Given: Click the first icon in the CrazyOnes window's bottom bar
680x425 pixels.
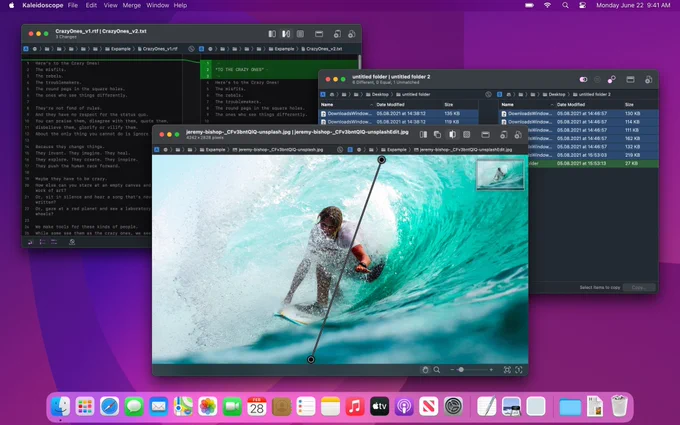Looking at the screenshot, I should click(30, 242).
